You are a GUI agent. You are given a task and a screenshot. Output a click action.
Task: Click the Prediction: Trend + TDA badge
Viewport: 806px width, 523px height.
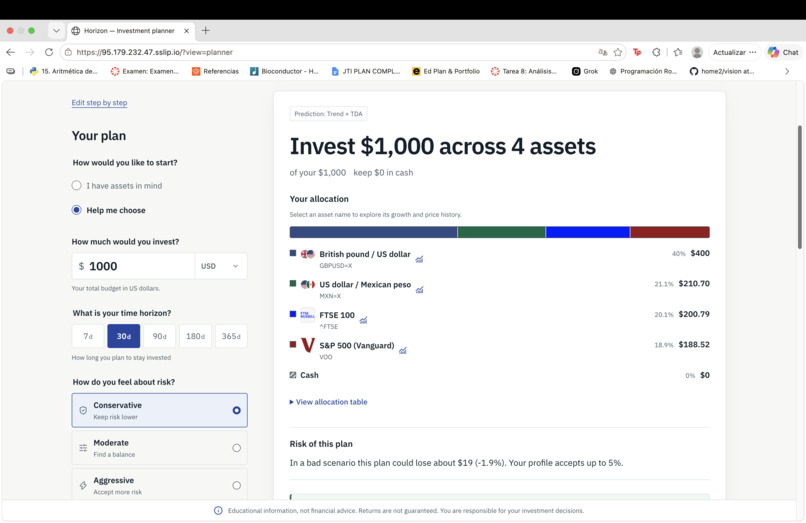[328, 114]
